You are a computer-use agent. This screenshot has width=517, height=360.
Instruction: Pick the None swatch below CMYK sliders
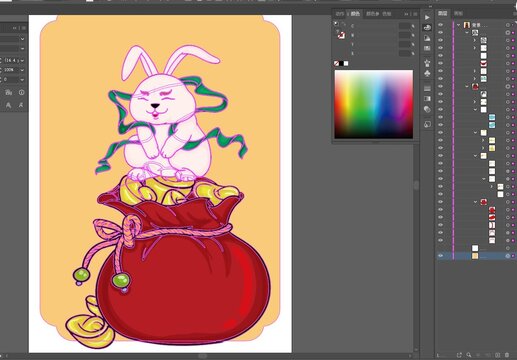336,63
